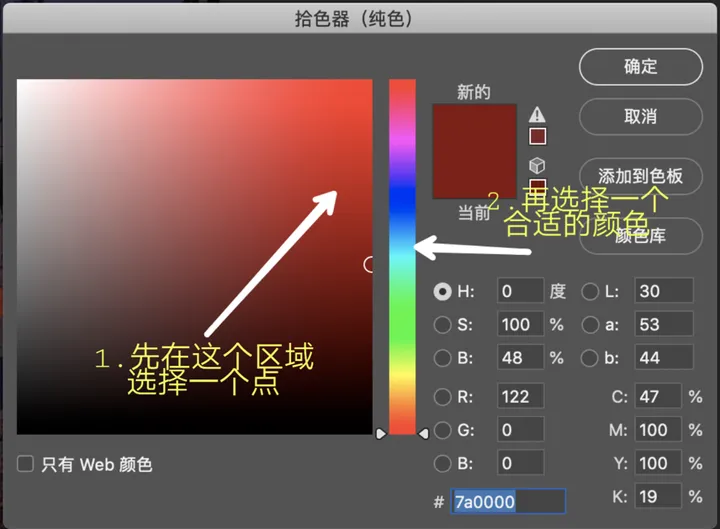Screen dimensions: 720x529
Task: Click the M magenta percentage field
Action: click(658, 429)
